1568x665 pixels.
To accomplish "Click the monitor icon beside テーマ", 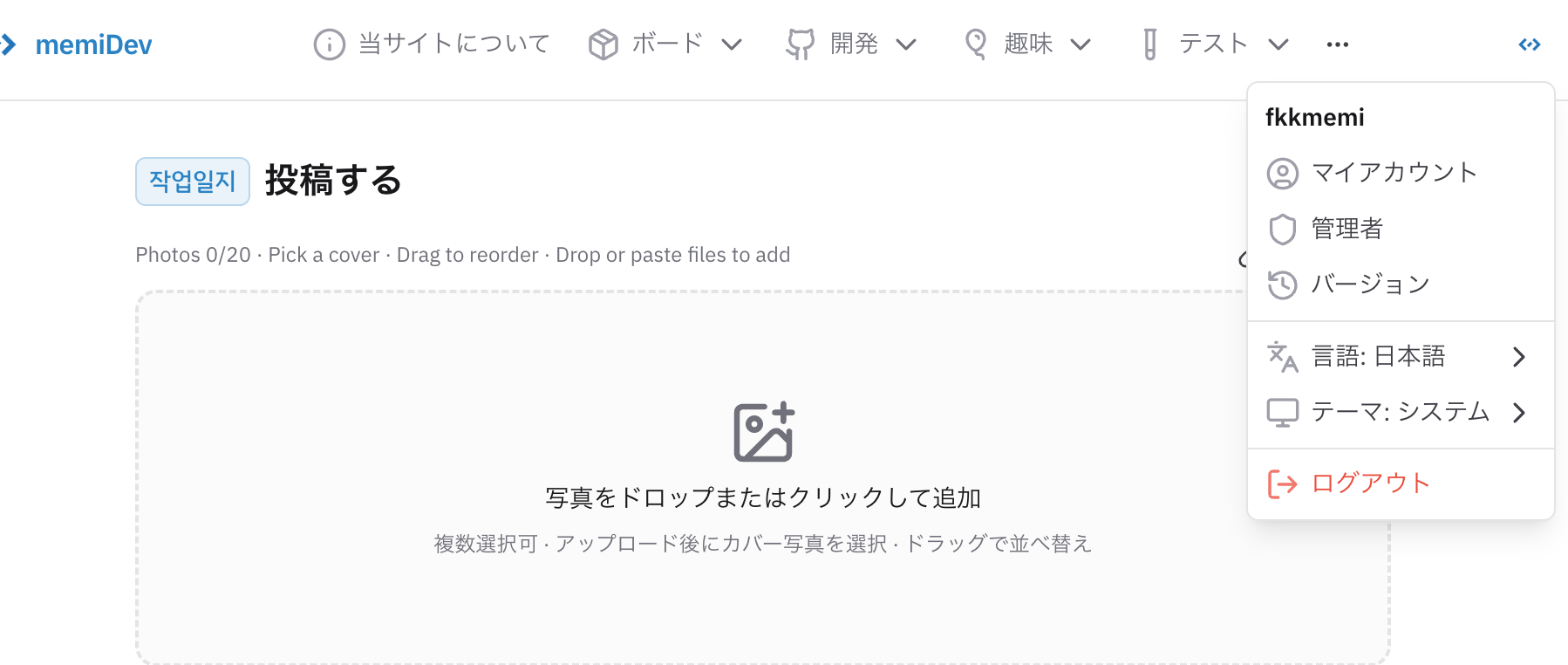I will (1283, 413).
